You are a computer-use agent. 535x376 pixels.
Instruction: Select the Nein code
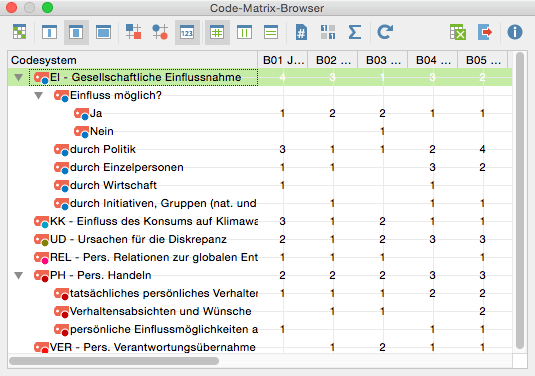(x=102, y=131)
